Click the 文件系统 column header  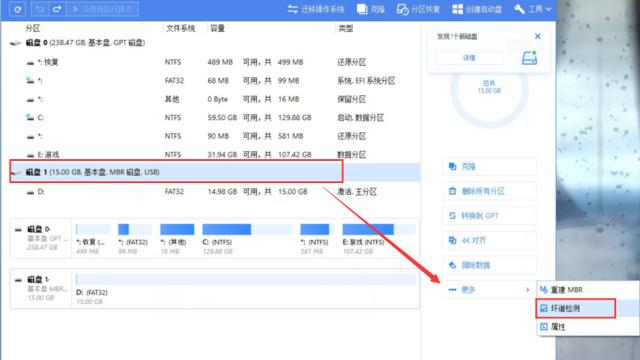click(180, 28)
